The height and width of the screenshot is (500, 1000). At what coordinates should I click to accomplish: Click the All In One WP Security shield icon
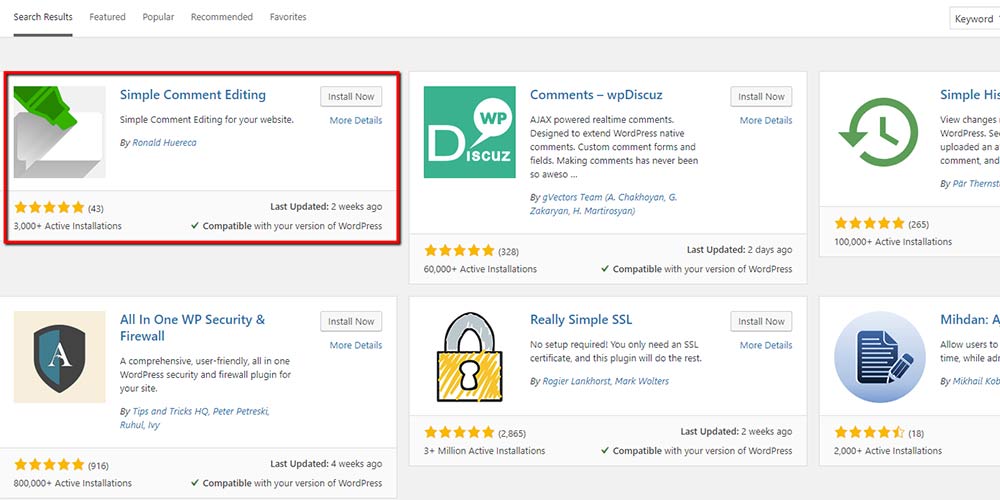(x=59, y=357)
